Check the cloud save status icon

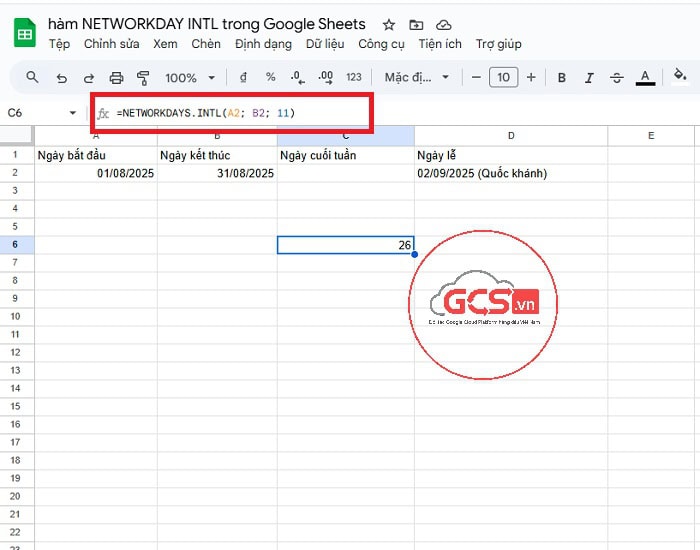coord(444,24)
